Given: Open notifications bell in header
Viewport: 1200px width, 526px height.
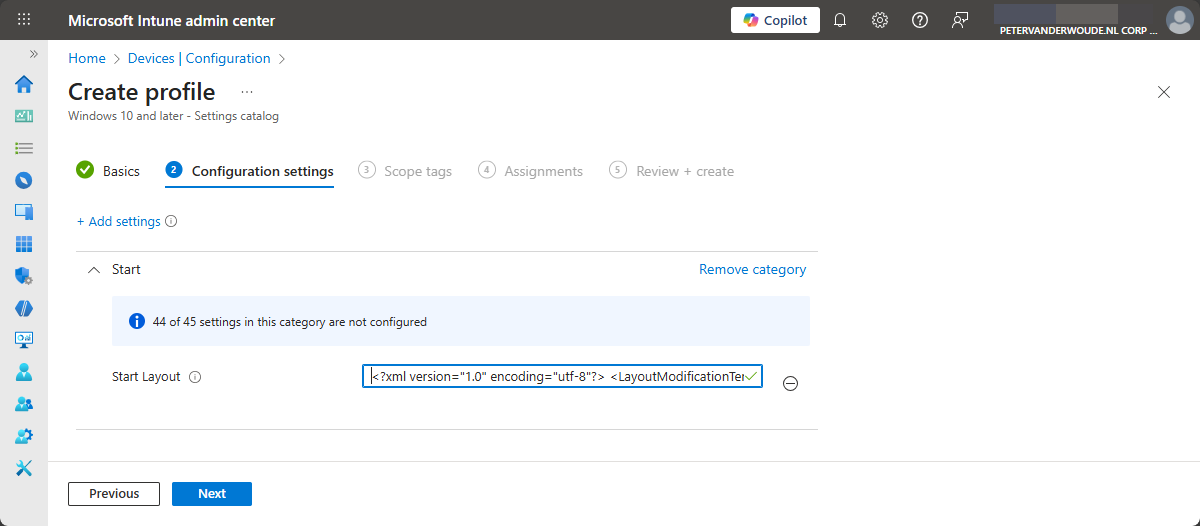Looking at the screenshot, I should pyautogui.click(x=840, y=20).
